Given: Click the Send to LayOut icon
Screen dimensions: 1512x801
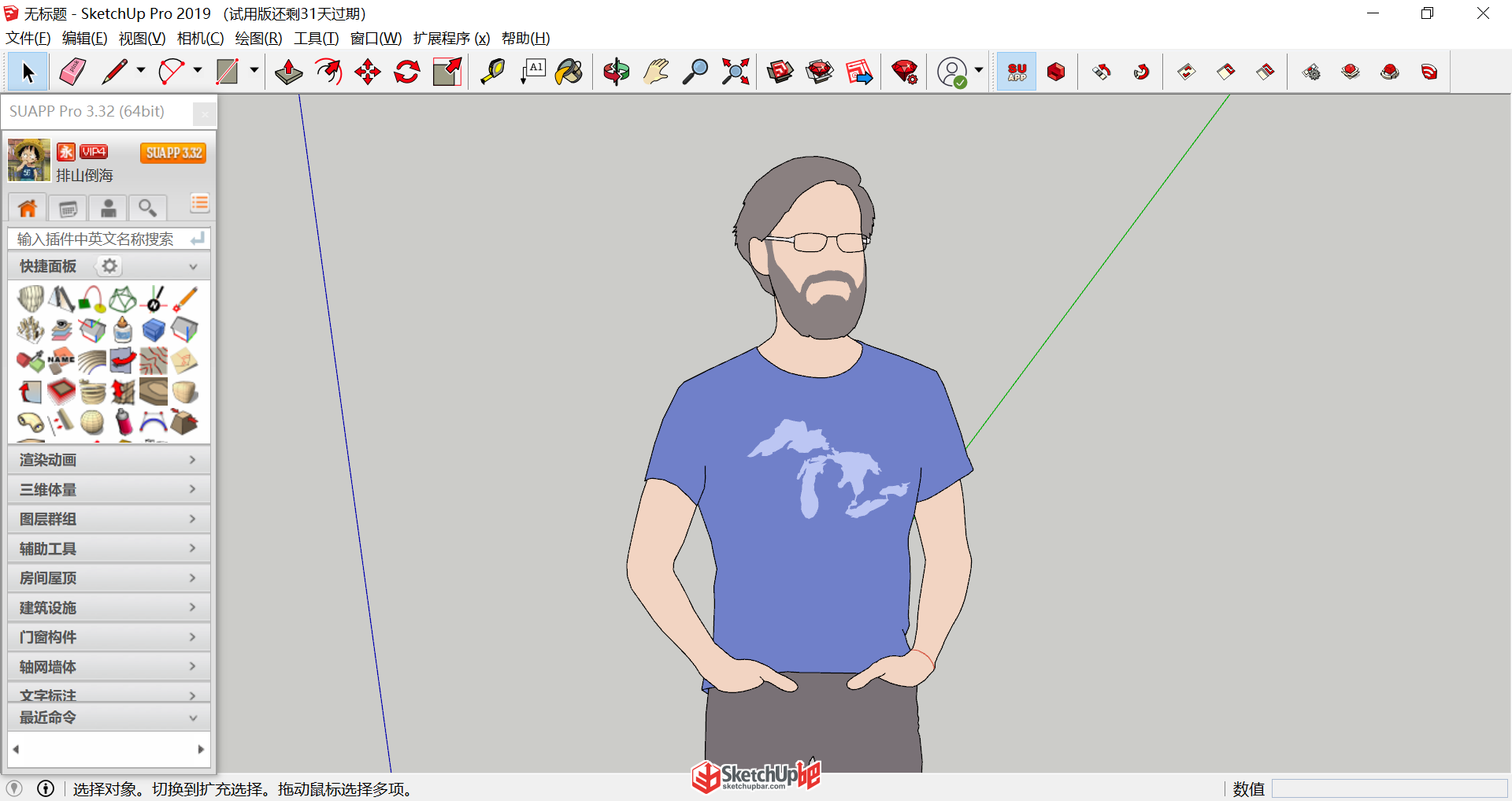Looking at the screenshot, I should coord(859,72).
